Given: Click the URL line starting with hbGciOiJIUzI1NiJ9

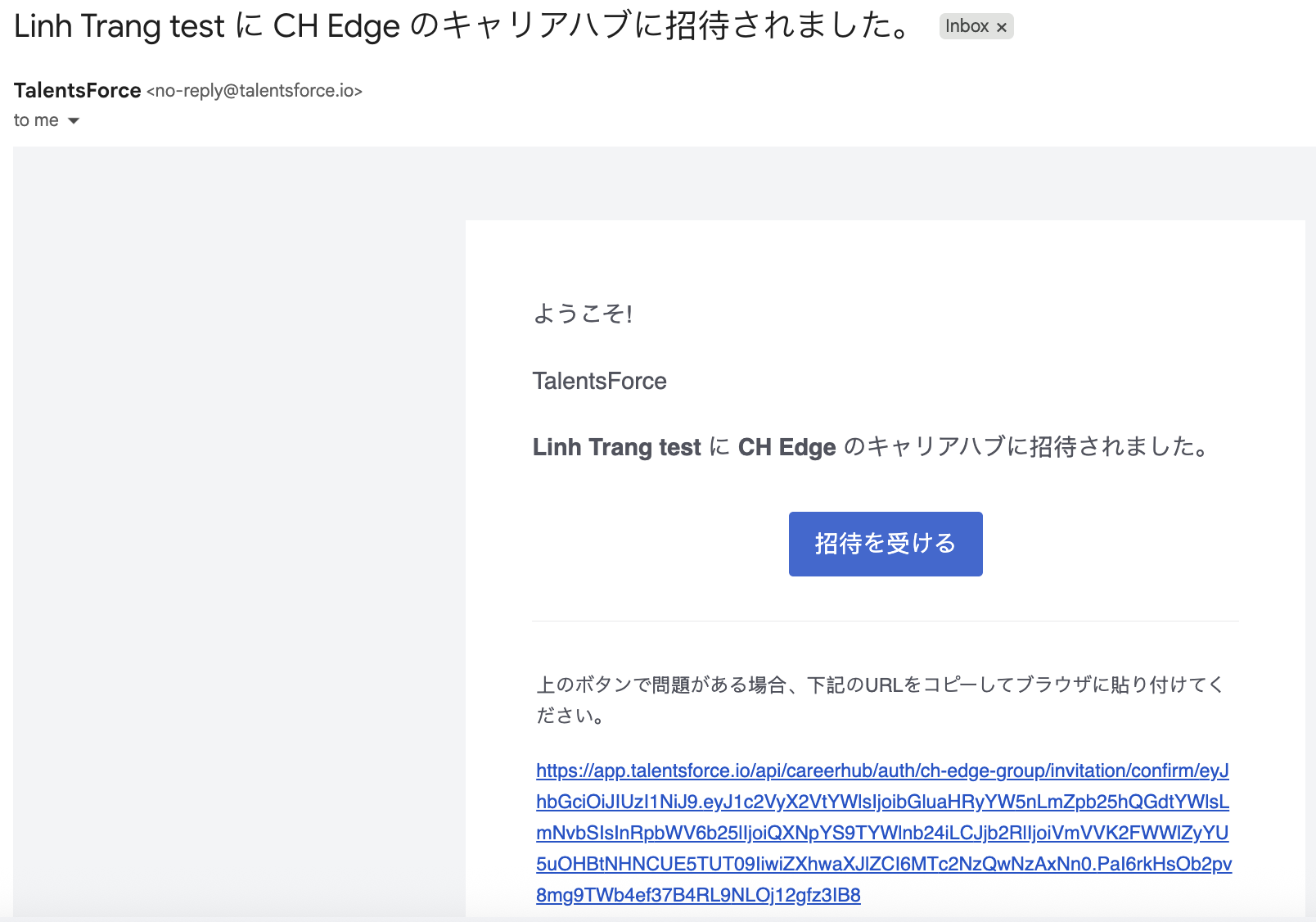Looking at the screenshot, I should [882, 802].
